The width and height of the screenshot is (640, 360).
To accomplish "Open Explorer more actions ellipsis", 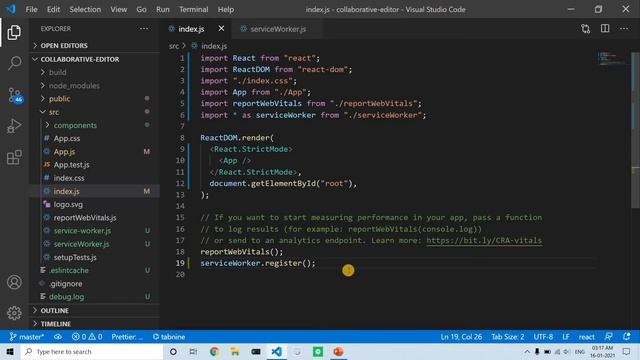I will pos(144,29).
